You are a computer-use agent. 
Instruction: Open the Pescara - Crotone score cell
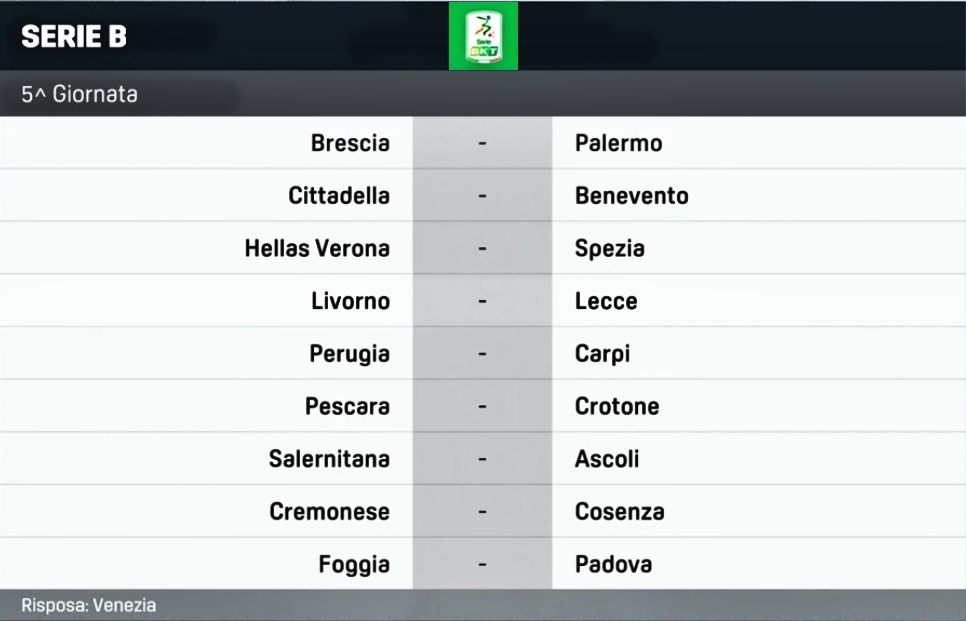[482, 406]
